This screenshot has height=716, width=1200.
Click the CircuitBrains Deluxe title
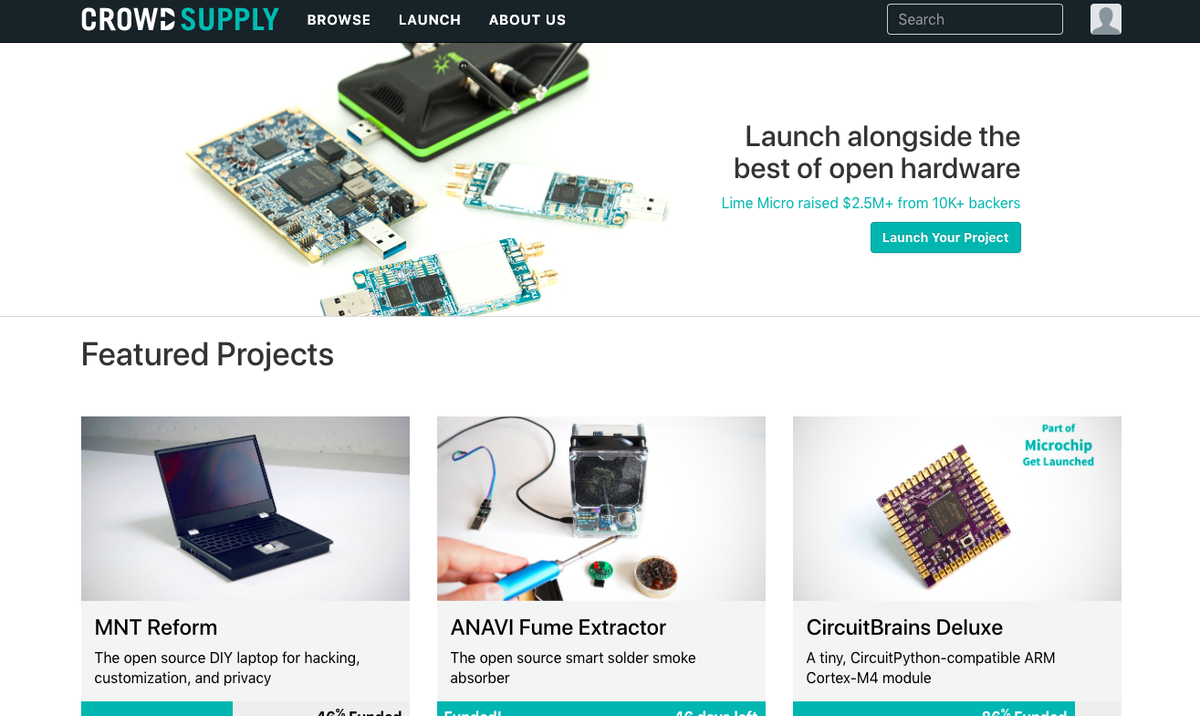tap(904, 627)
